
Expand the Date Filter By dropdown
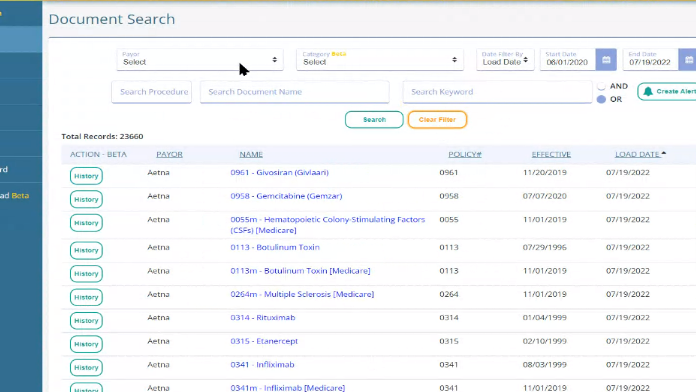click(505, 60)
